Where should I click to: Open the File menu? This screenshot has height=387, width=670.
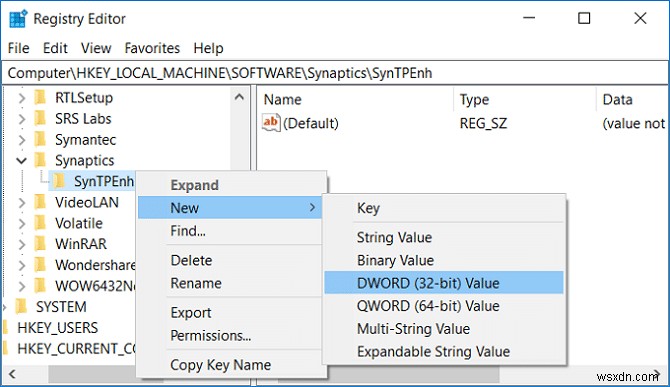point(18,48)
